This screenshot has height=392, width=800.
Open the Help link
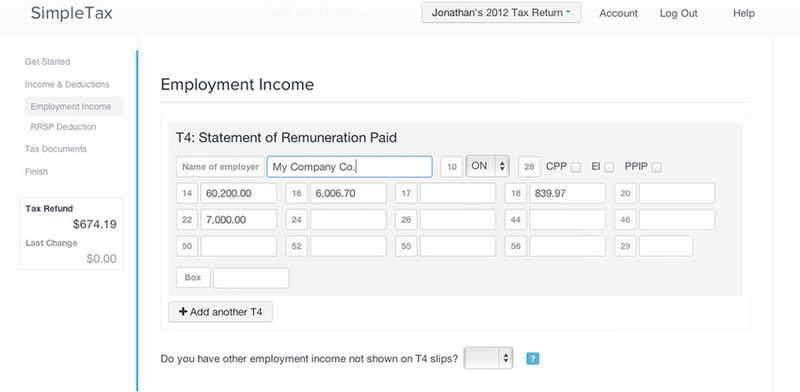click(743, 14)
